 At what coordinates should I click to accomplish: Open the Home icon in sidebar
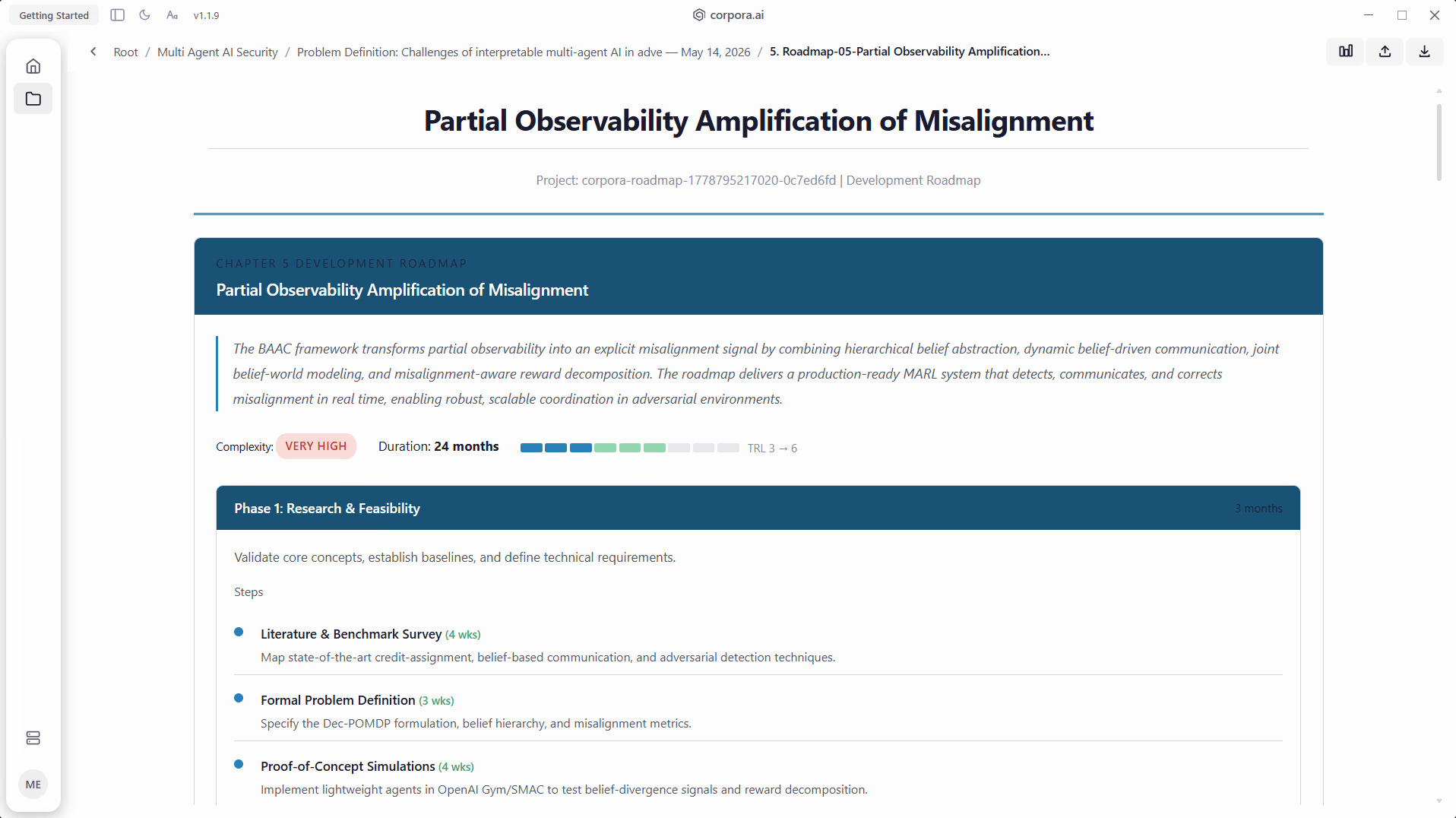pos(33,66)
